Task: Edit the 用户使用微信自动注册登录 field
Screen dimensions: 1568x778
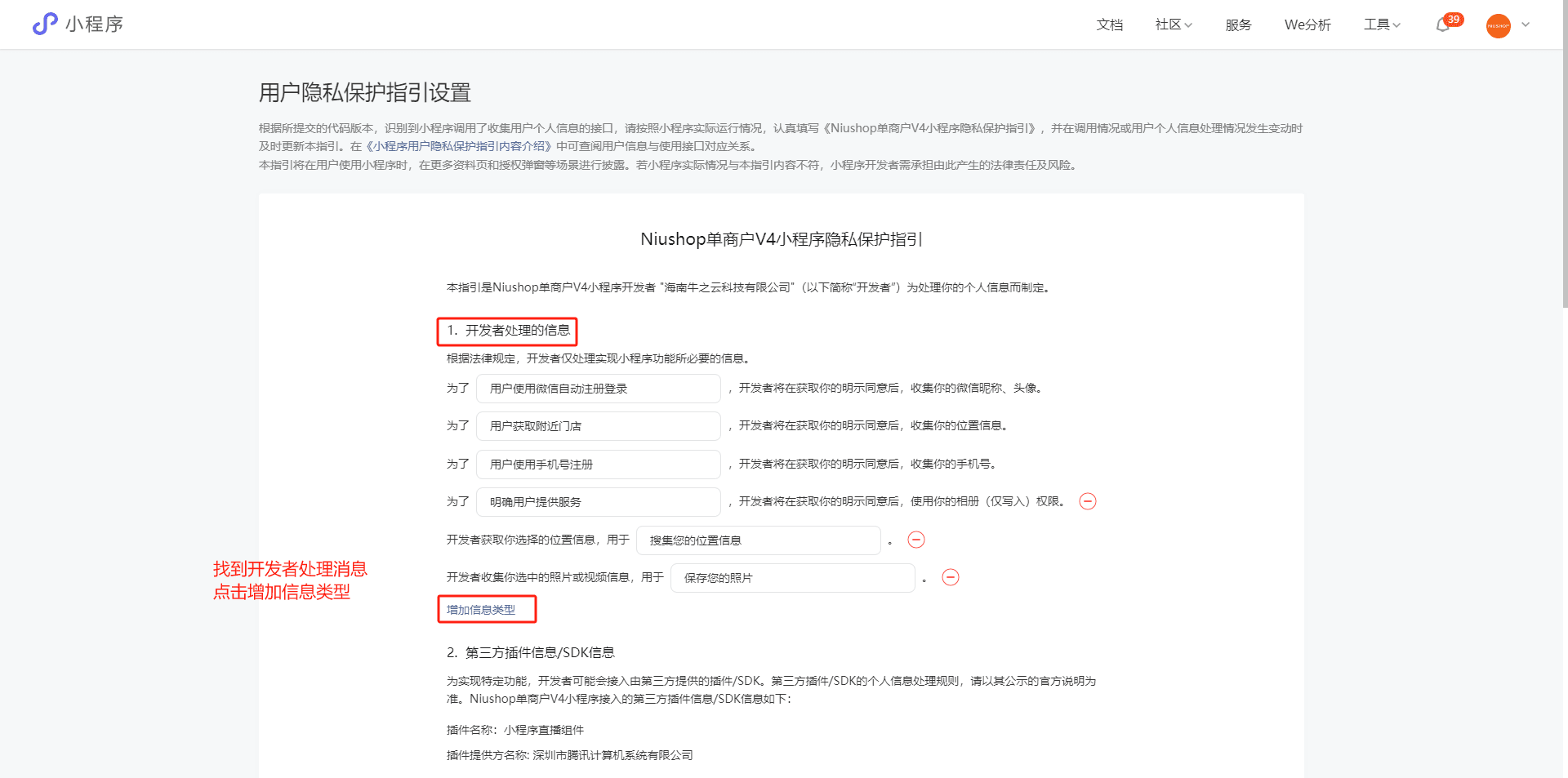Action: pyautogui.click(x=598, y=389)
